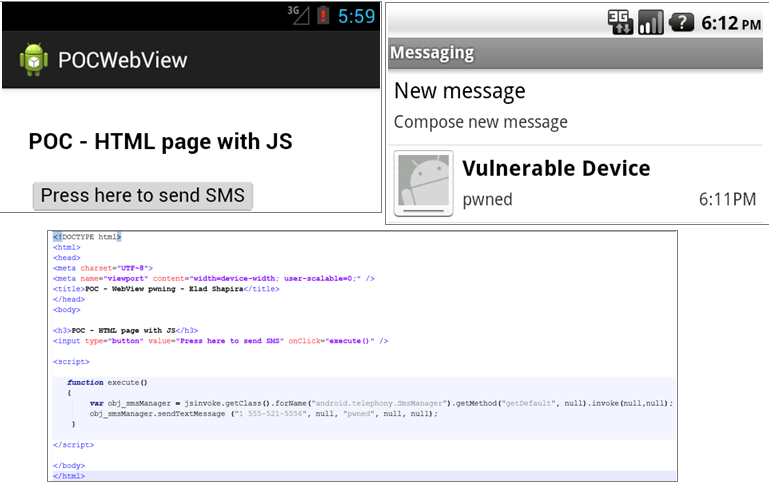Click the title tag with Elad Shapira
This screenshot has height=495, width=769.
point(166,289)
